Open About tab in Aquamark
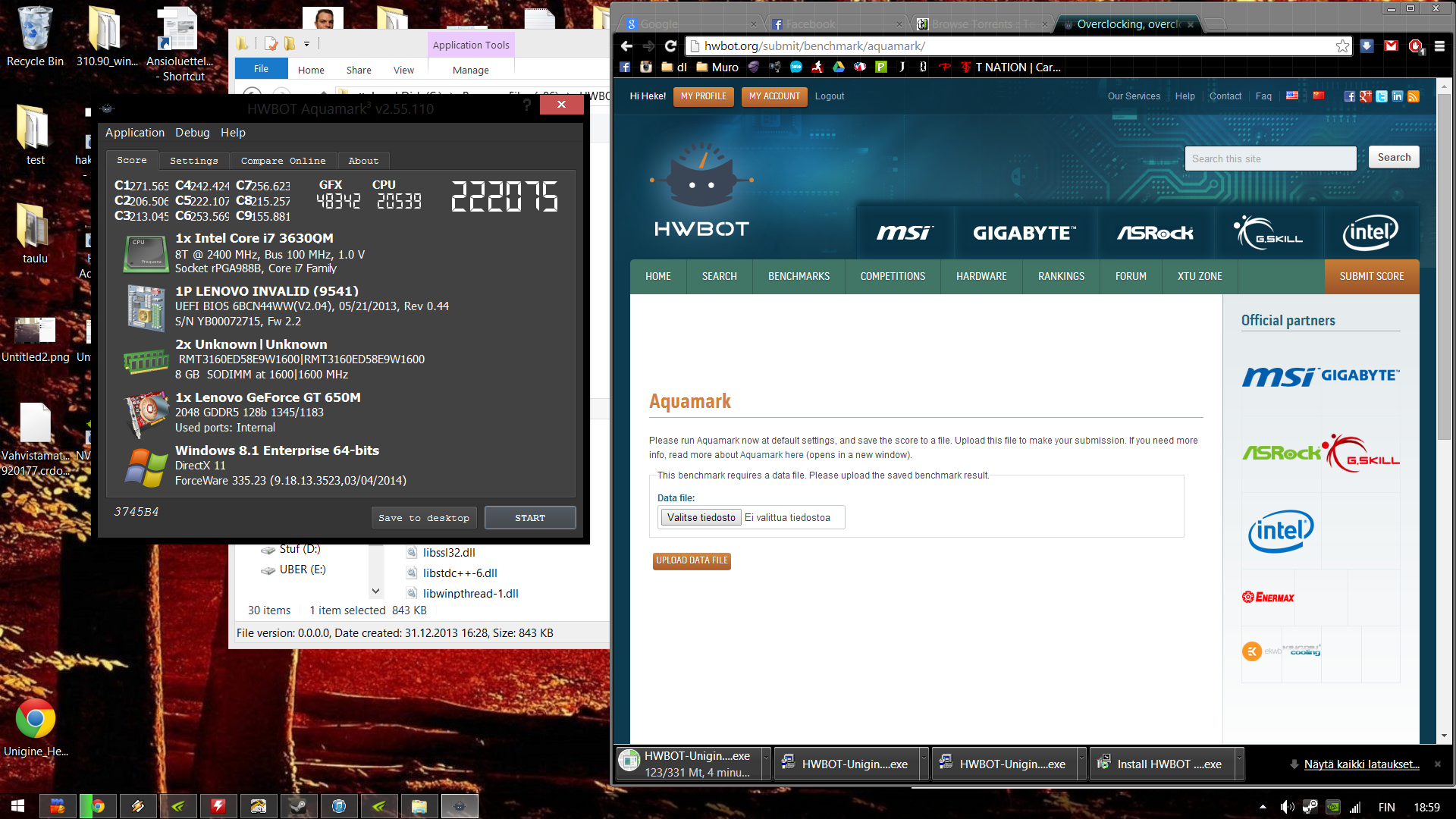1456x819 pixels. (x=363, y=161)
